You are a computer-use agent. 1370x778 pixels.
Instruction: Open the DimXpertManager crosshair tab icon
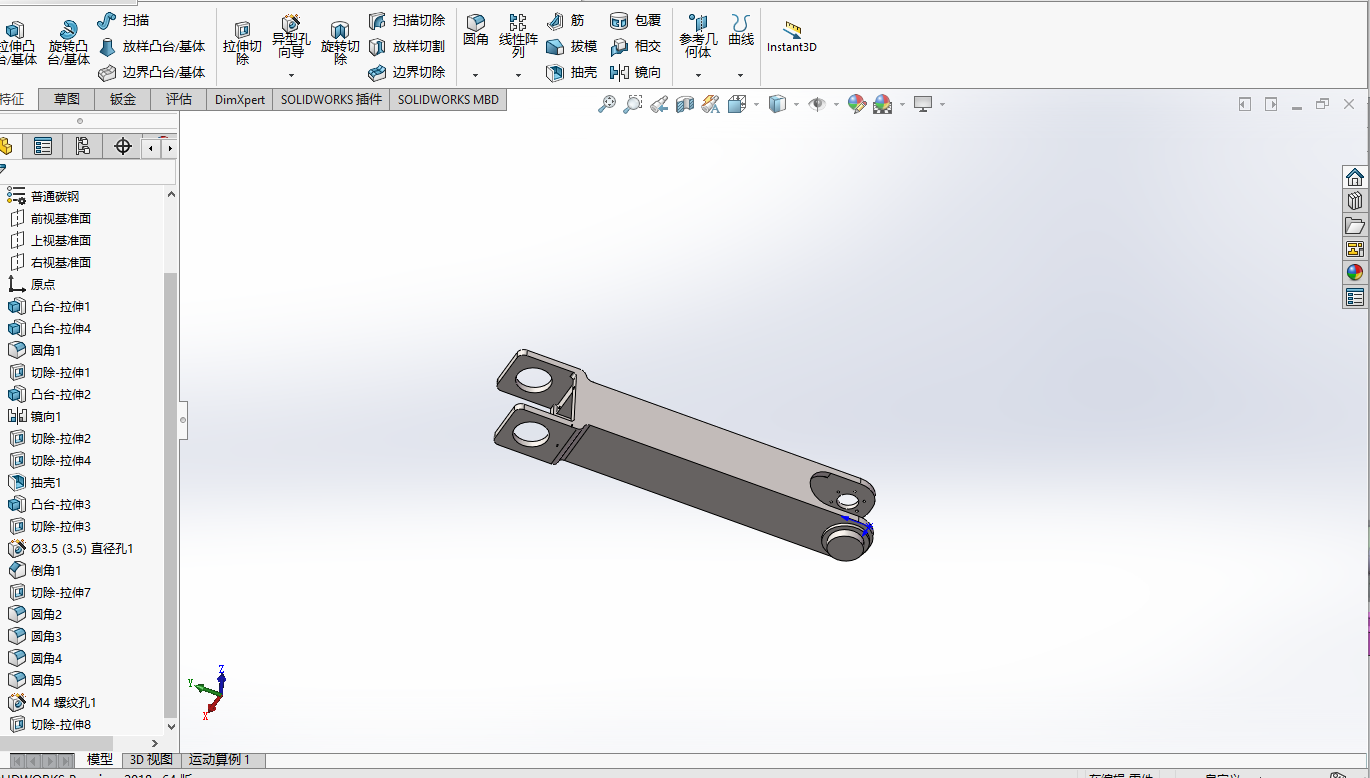(123, 147)
